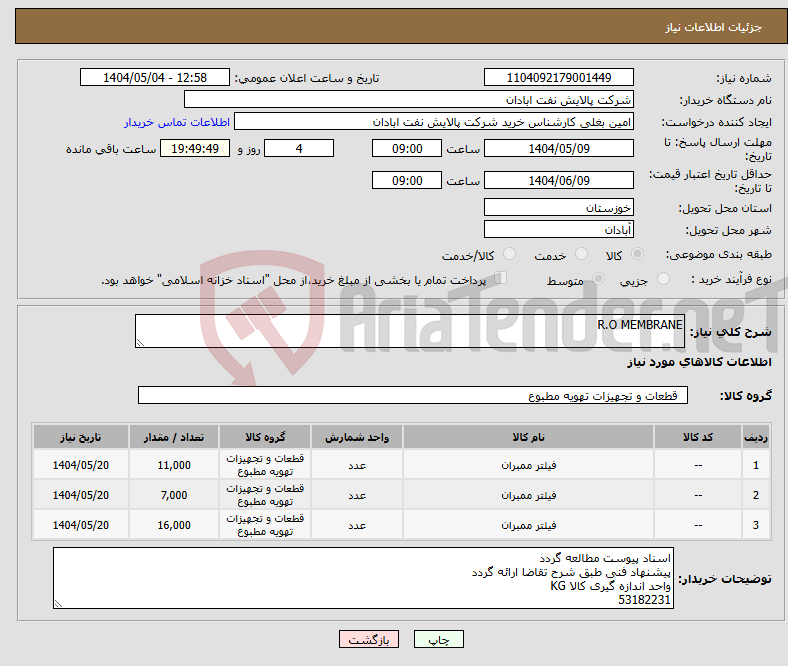The height and width of the screenshot is (666, 788).
Task: Click quantity 11,000 in row 1
Action: 174,465
